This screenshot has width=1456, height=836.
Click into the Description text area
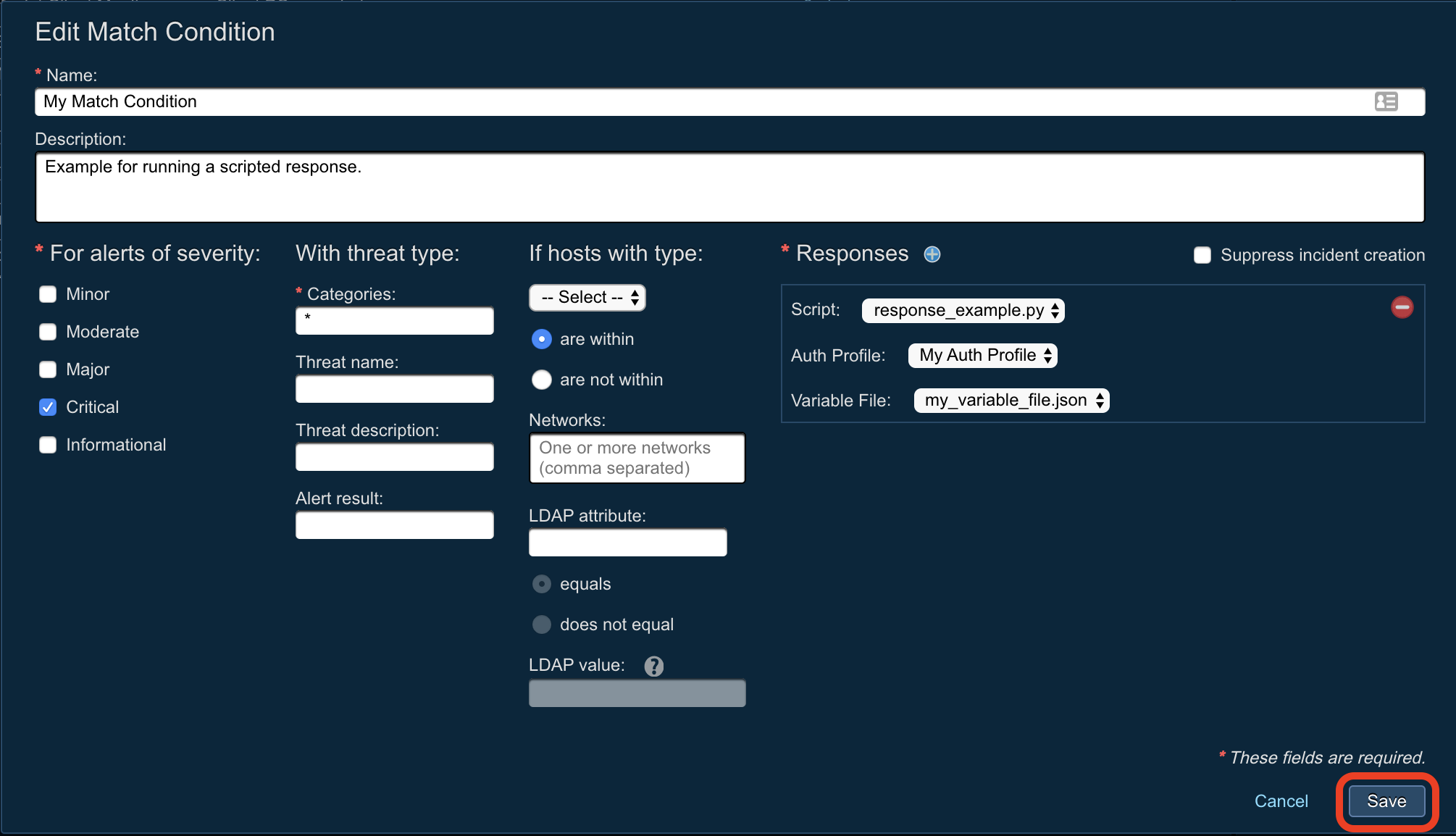[x=729, y=187]
